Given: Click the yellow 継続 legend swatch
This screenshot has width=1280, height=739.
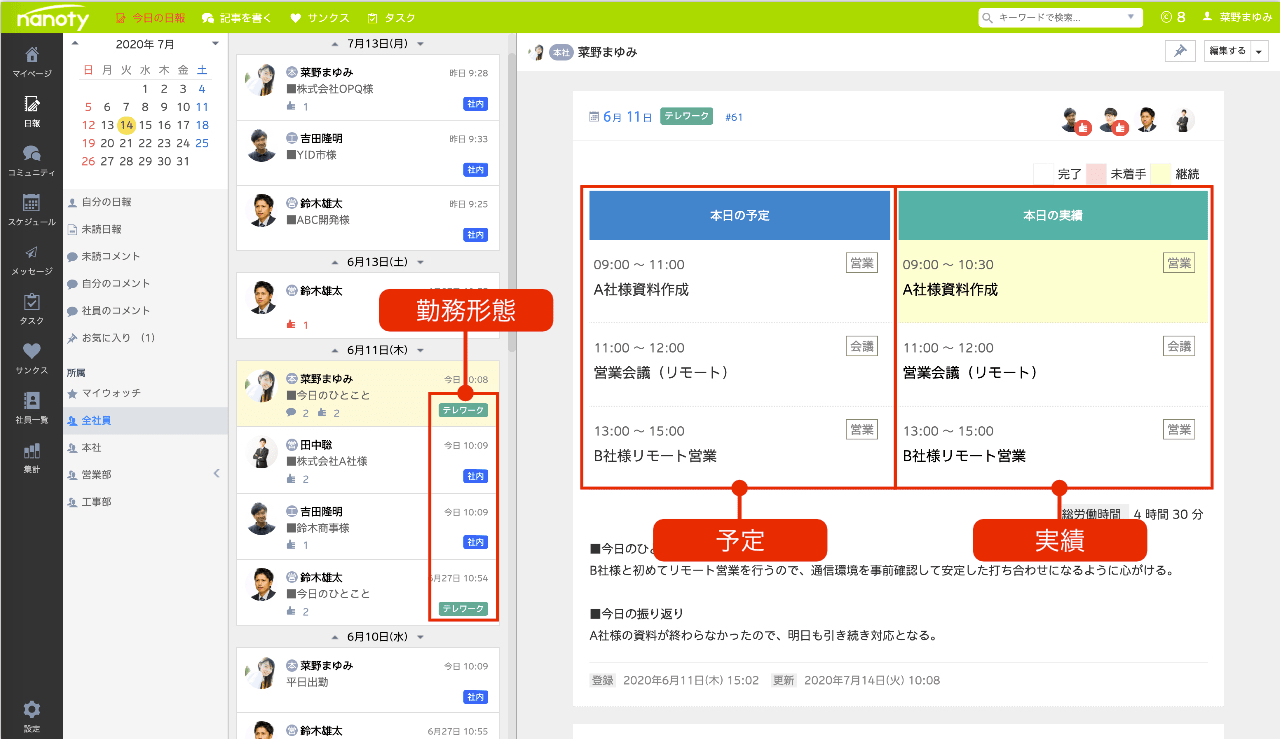Looking at the screenshot, I should click(x=1160, y=173).
